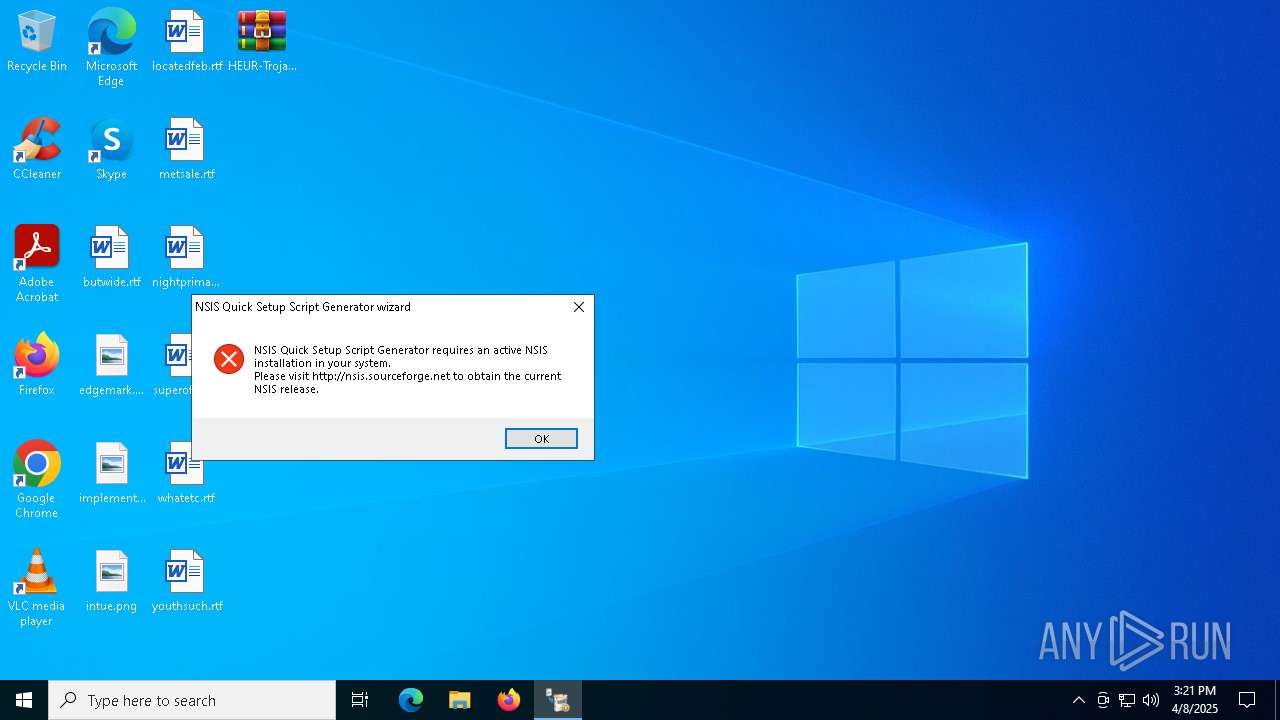Screen dimensions: 1280x720
Task: Select the Firefox desktop shortcut
Action: pyautogui.click(x=37, y=365)
